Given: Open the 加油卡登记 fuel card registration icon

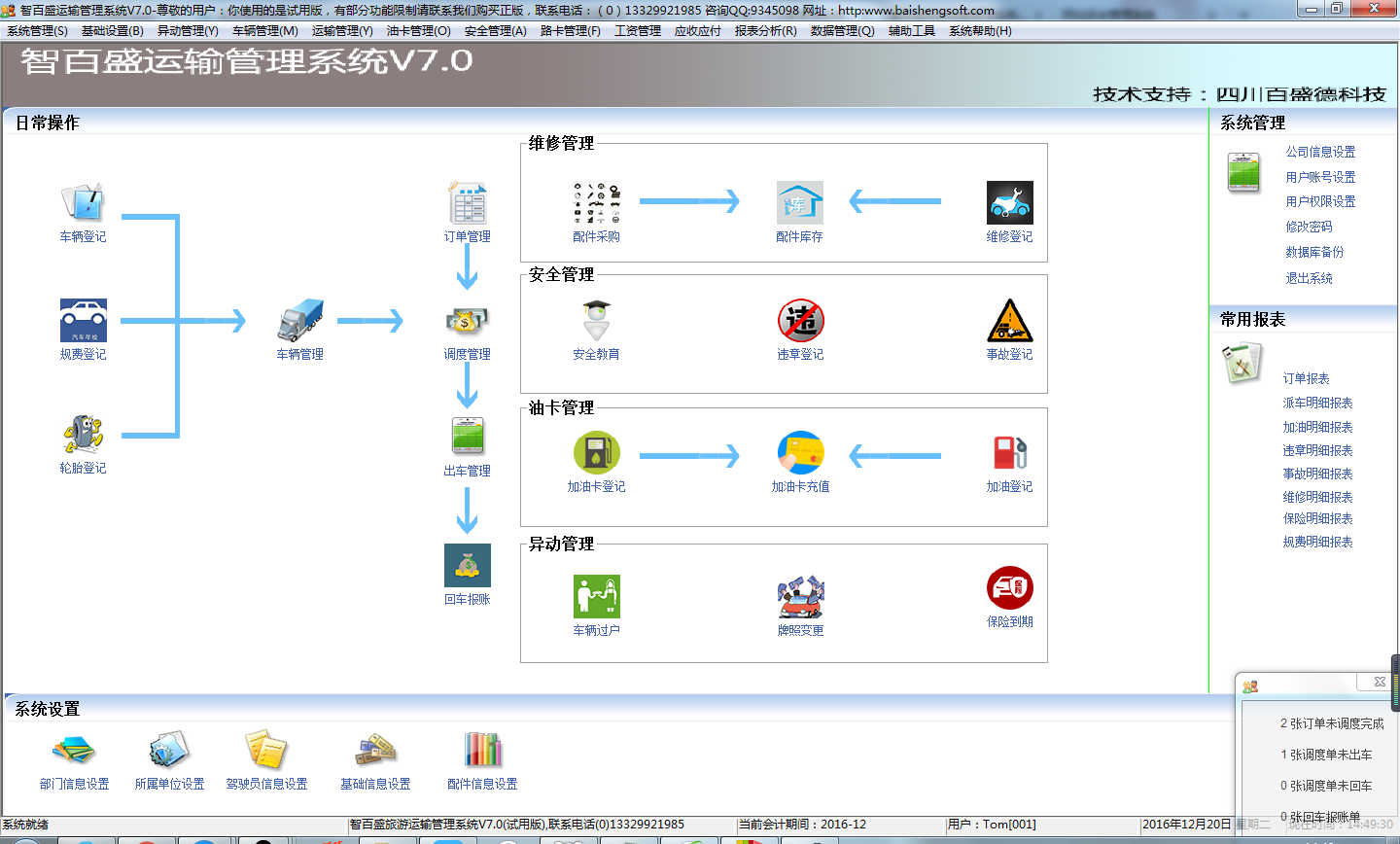Looking at the screenshot, I should [x=596, y=452].
